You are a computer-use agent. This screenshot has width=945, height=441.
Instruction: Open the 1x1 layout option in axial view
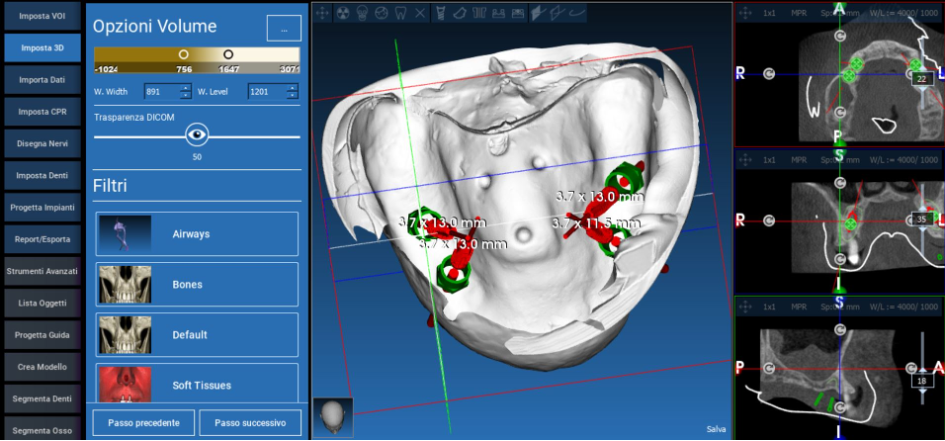(770, 13)
